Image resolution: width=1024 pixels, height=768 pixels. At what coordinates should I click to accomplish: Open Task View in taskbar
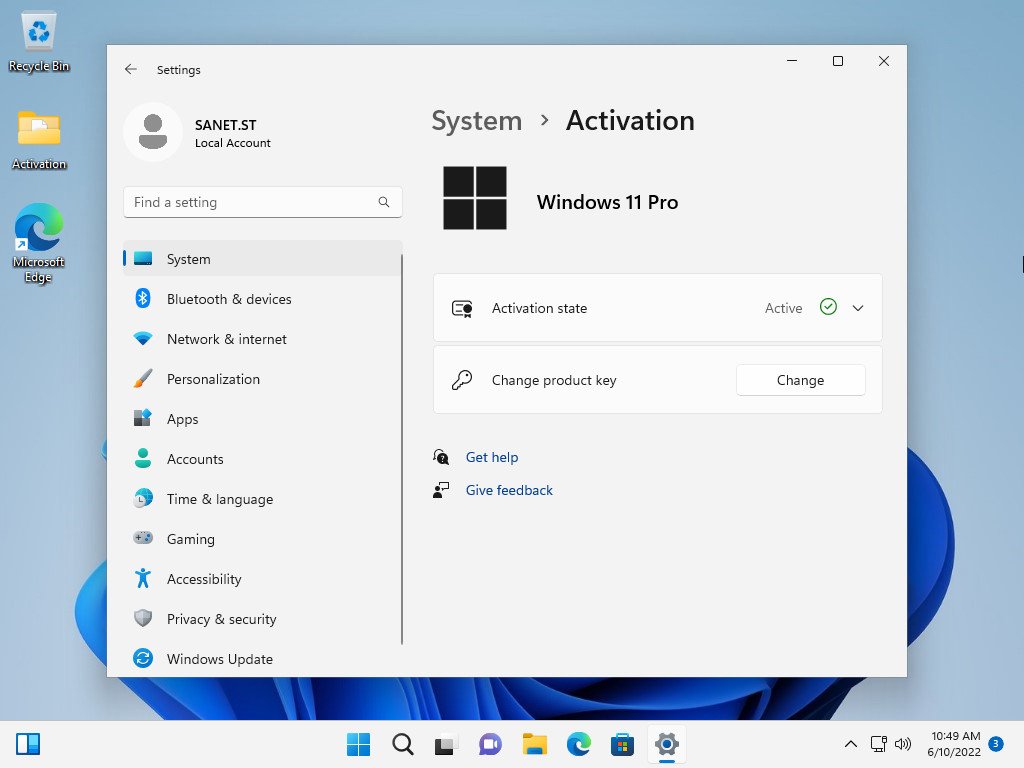[x=446, y=744]
